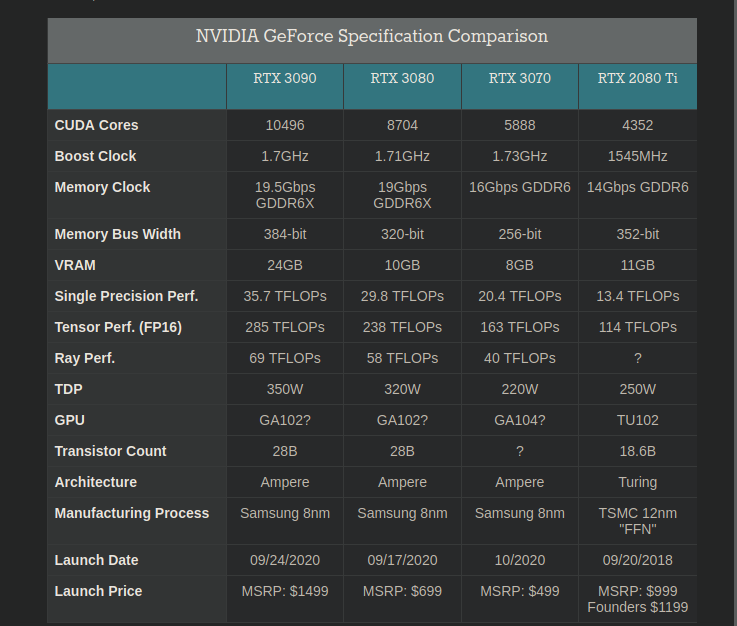737x626 pixels.
Task: Click the 5888 CUDA cores value
Action: pyautogui.click(x=520, y=125)
